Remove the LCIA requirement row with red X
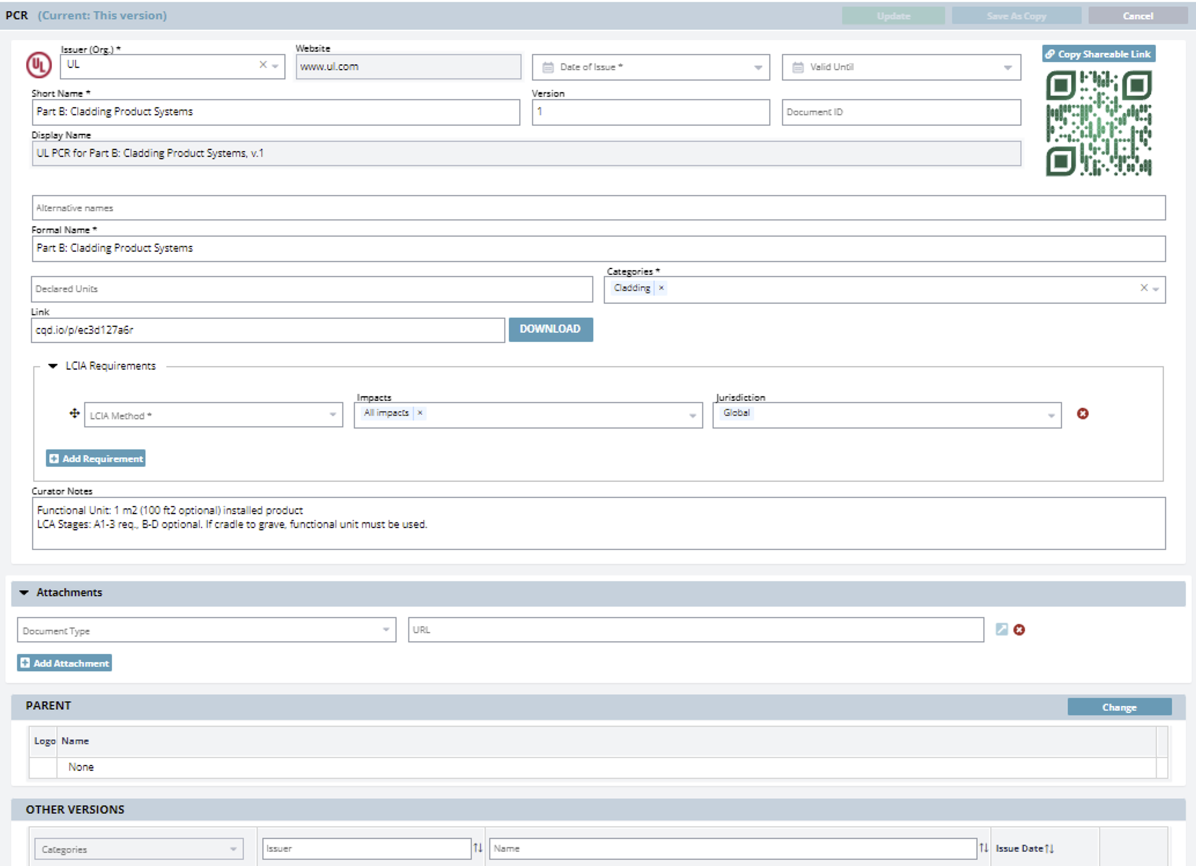 pyautogui.click(x=1082, y=414)
